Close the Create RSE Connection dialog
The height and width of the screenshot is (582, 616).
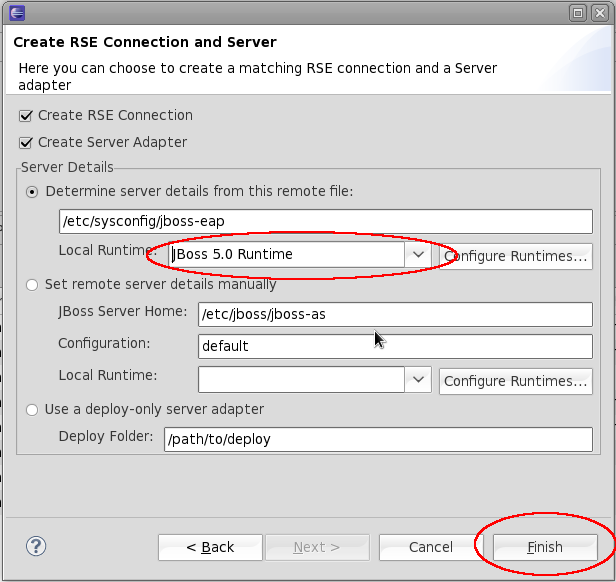pyautogui.click(x=597, y=13)
